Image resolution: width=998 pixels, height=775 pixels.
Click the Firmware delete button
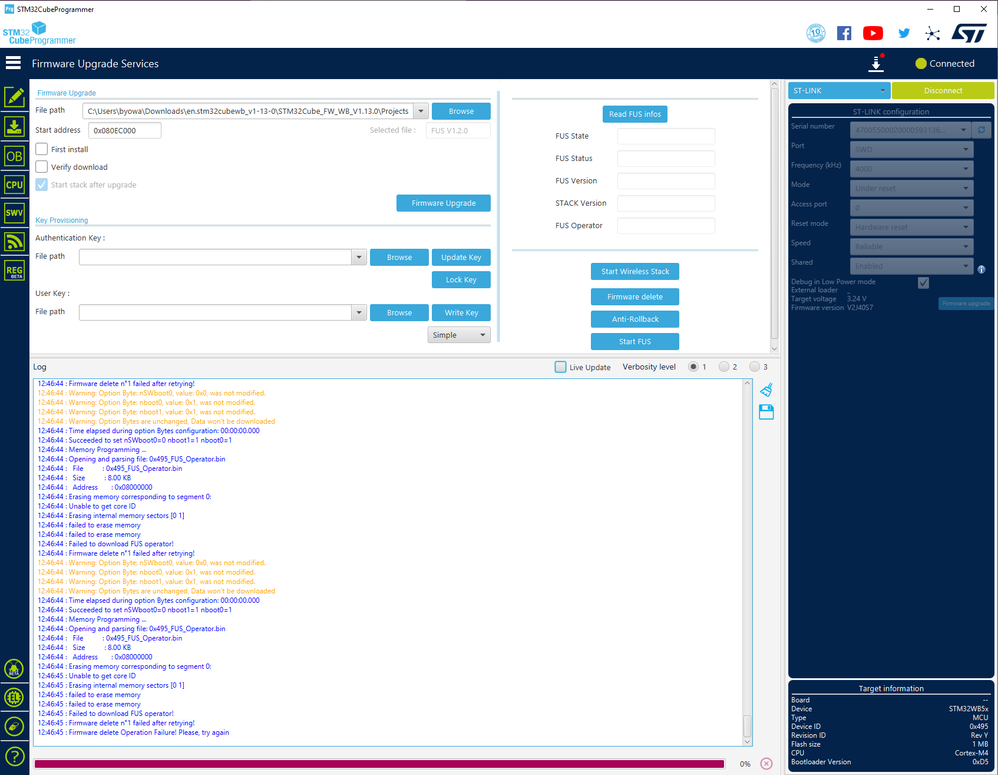pyautogui.click(x=635, y=297)
